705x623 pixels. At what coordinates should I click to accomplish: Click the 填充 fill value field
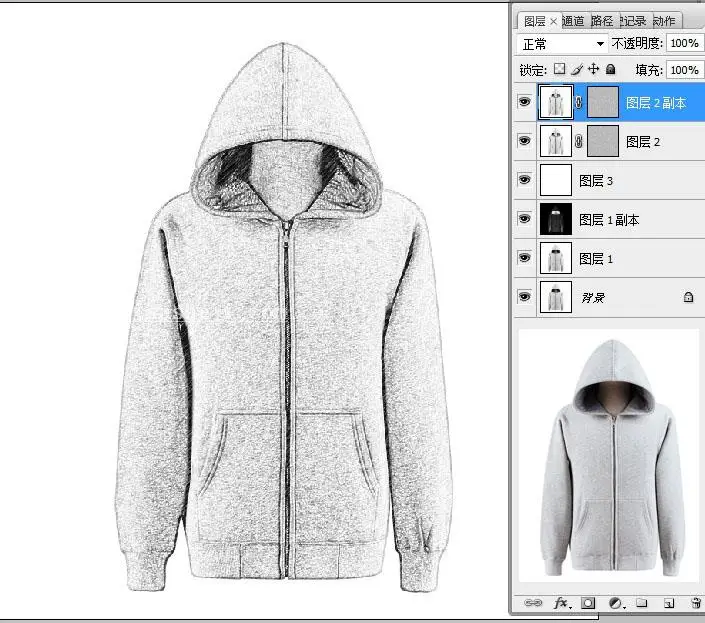(x=684, y=70)
